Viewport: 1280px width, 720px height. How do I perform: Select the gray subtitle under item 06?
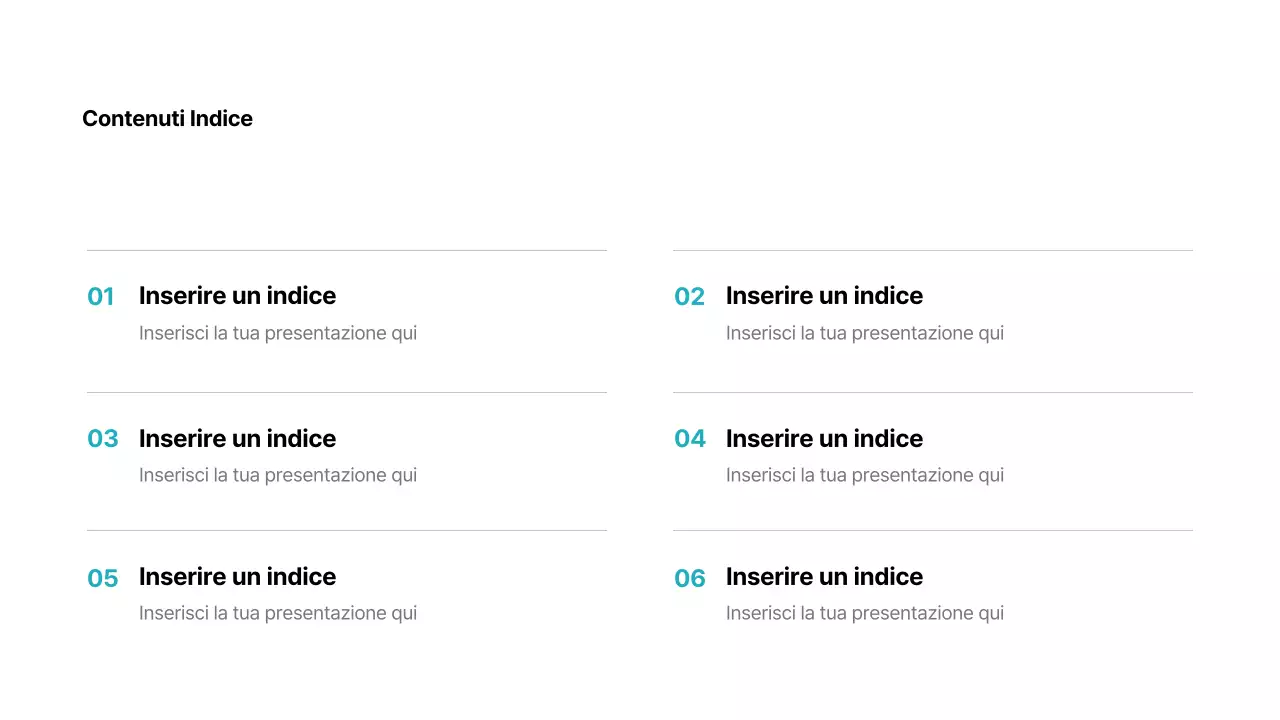865,613
